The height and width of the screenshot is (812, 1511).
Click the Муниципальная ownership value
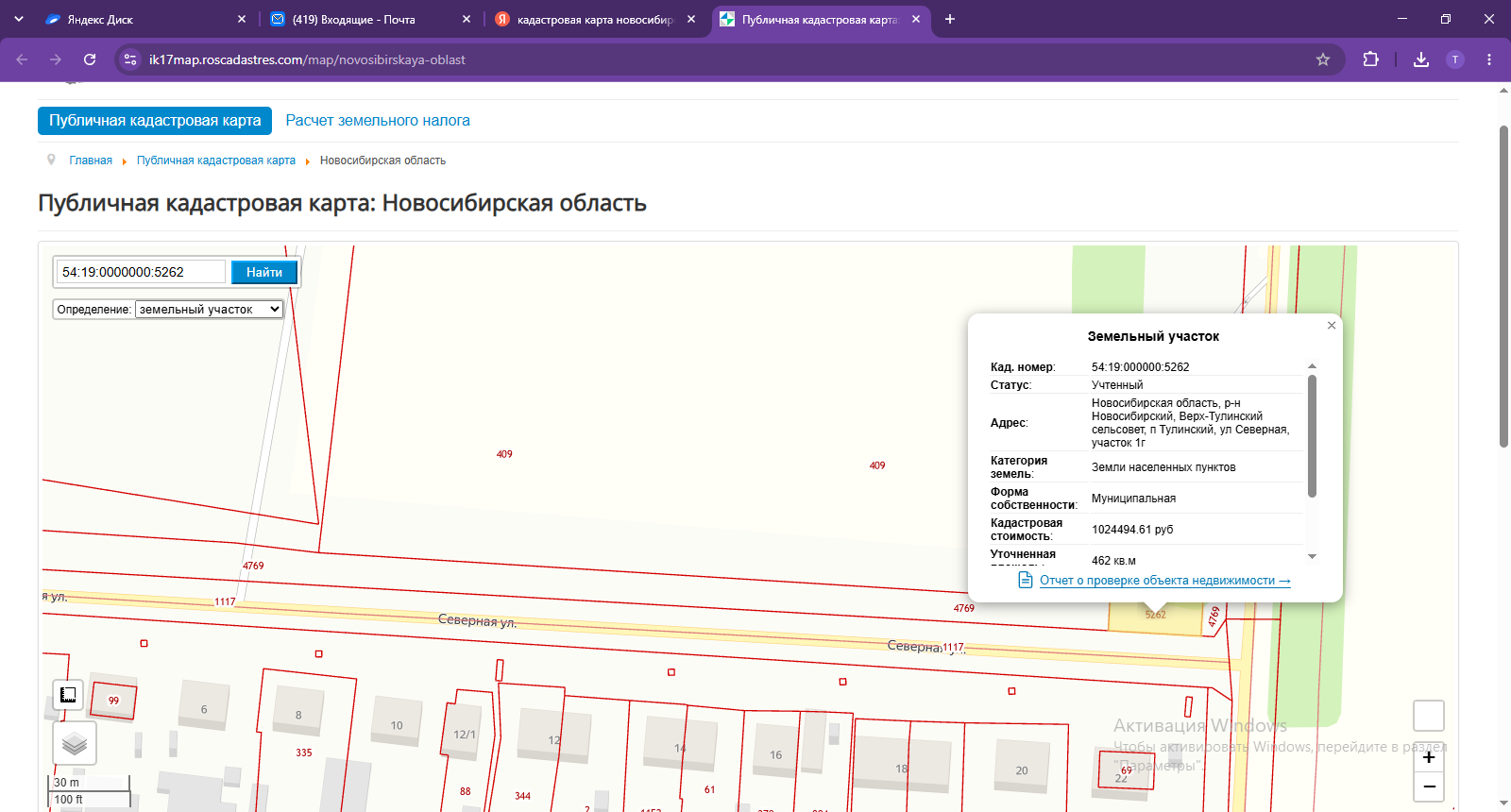click(1133, 499)
